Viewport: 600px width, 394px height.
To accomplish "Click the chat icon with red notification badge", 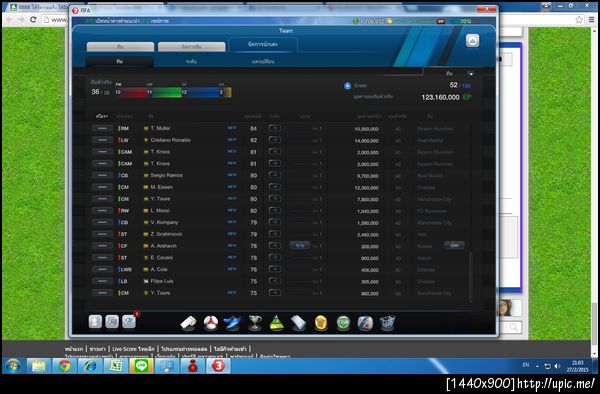I will pyautogui.click(x=129, y=321).
